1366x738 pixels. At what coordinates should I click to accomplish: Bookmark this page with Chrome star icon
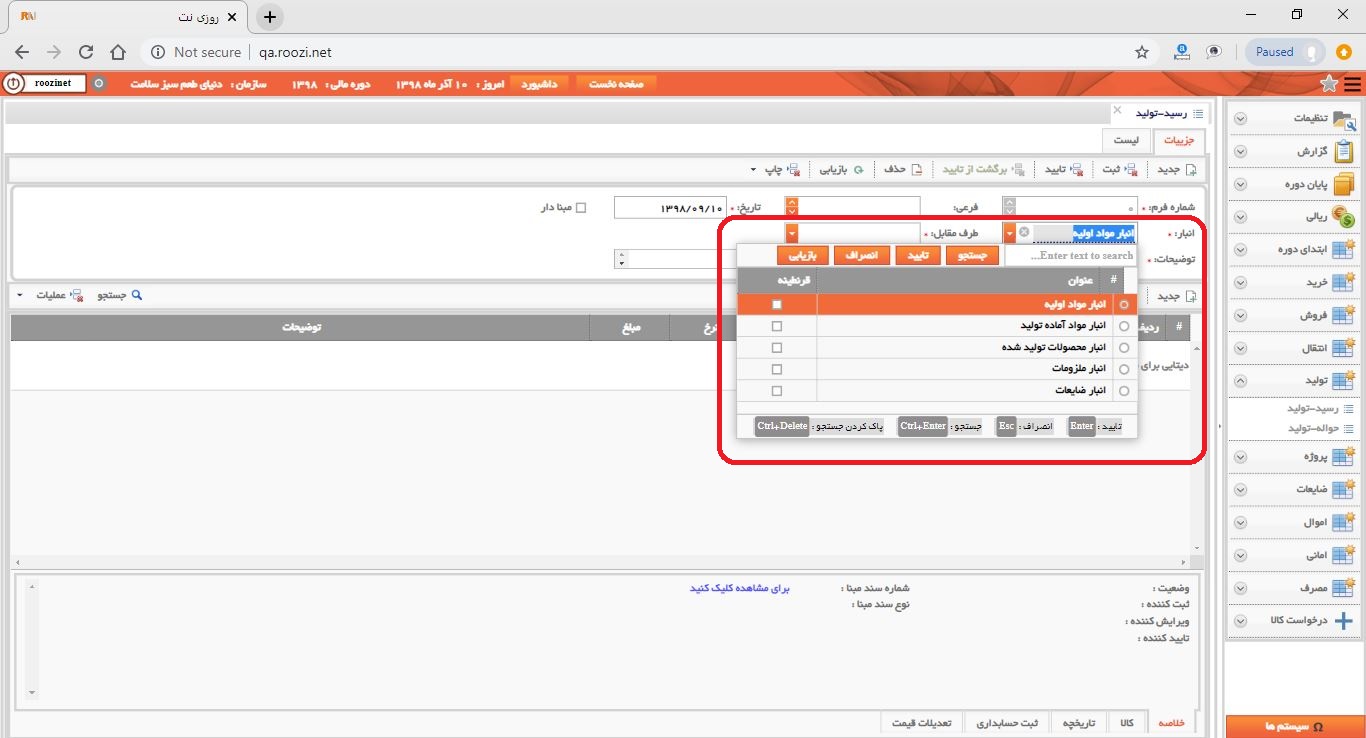click(1141, 52)
